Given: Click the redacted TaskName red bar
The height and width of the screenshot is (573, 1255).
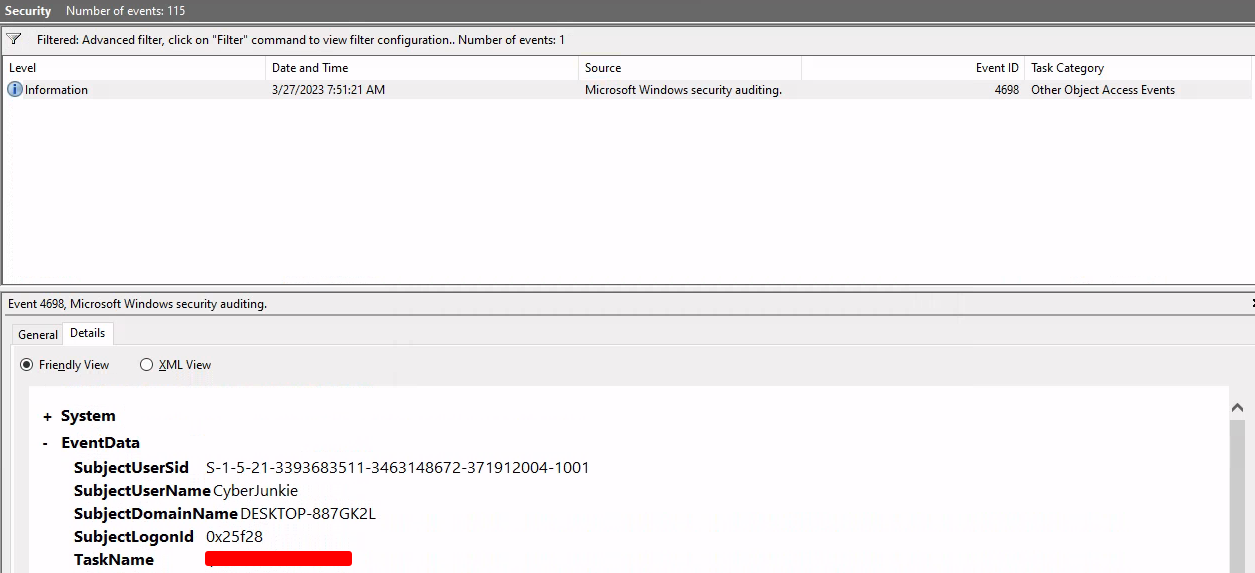Looking at the screenshot, I should pos(278,559).
